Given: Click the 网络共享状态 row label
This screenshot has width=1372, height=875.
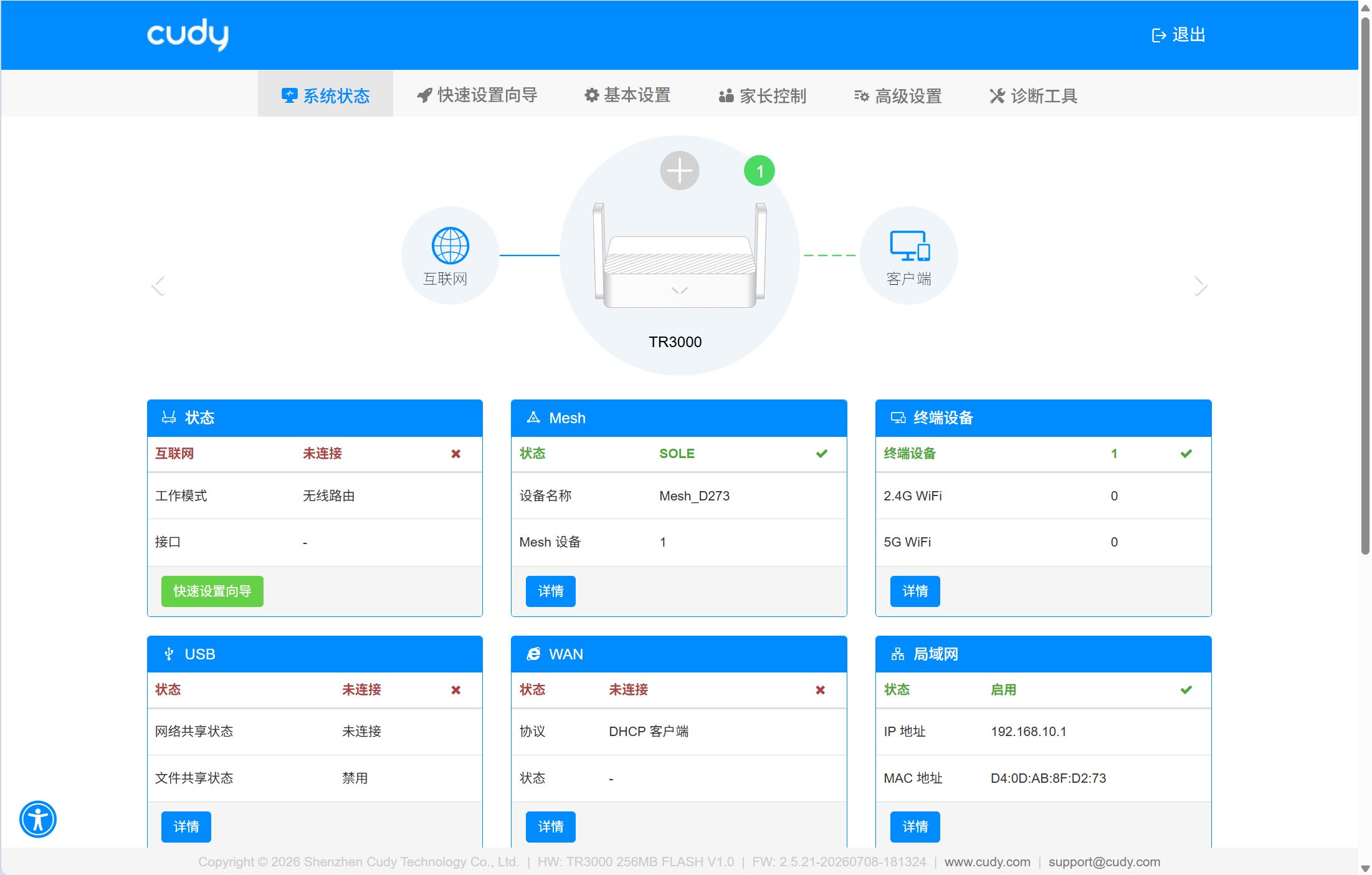Looking at the screenshot, I should coord(194,732).
